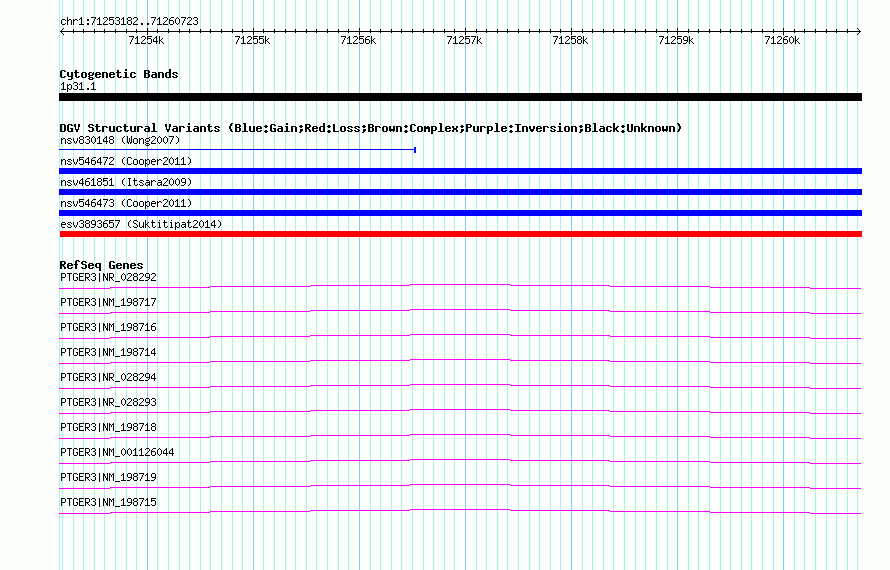The image size is (890, 570).
Task: Click the PTGER3|NM_198715 transcript label
Action: 108,502
